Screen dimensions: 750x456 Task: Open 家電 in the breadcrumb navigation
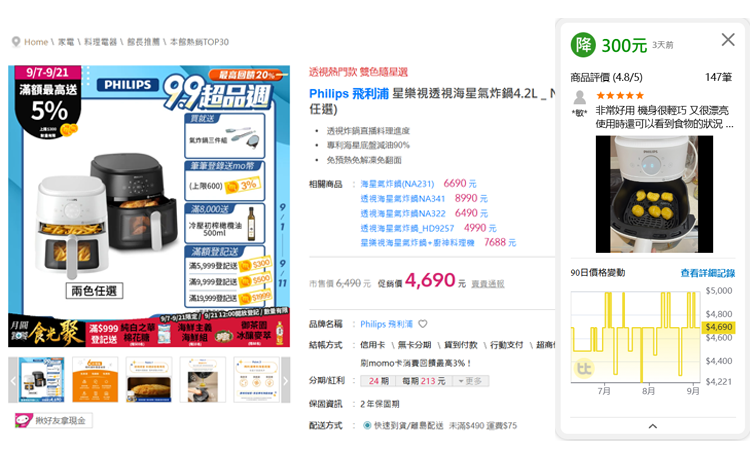[x=66, y=42]
